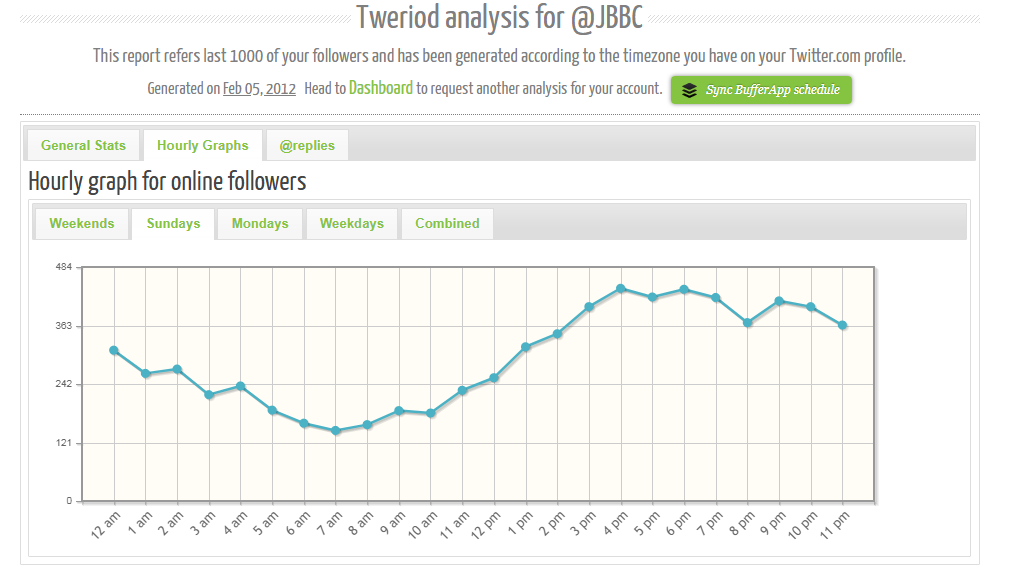Click the 12 am data point
Image resolution: width=1016 pixels, height=571 pixels.
point(114,350)
